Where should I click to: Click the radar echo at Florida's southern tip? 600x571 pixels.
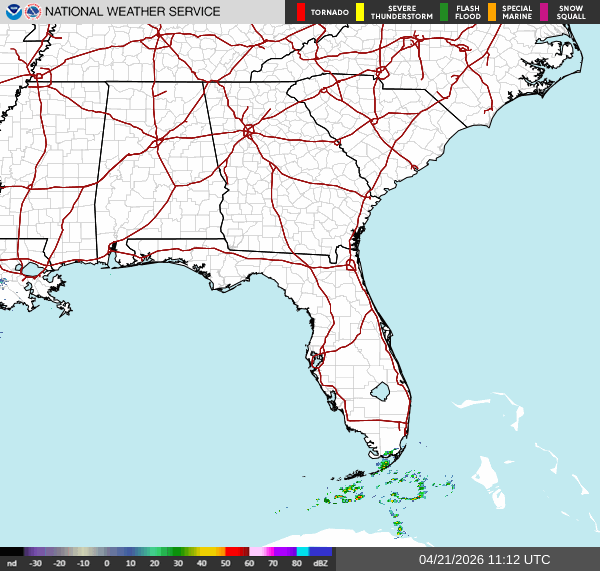pyautogui.click(x=384, y=464)
